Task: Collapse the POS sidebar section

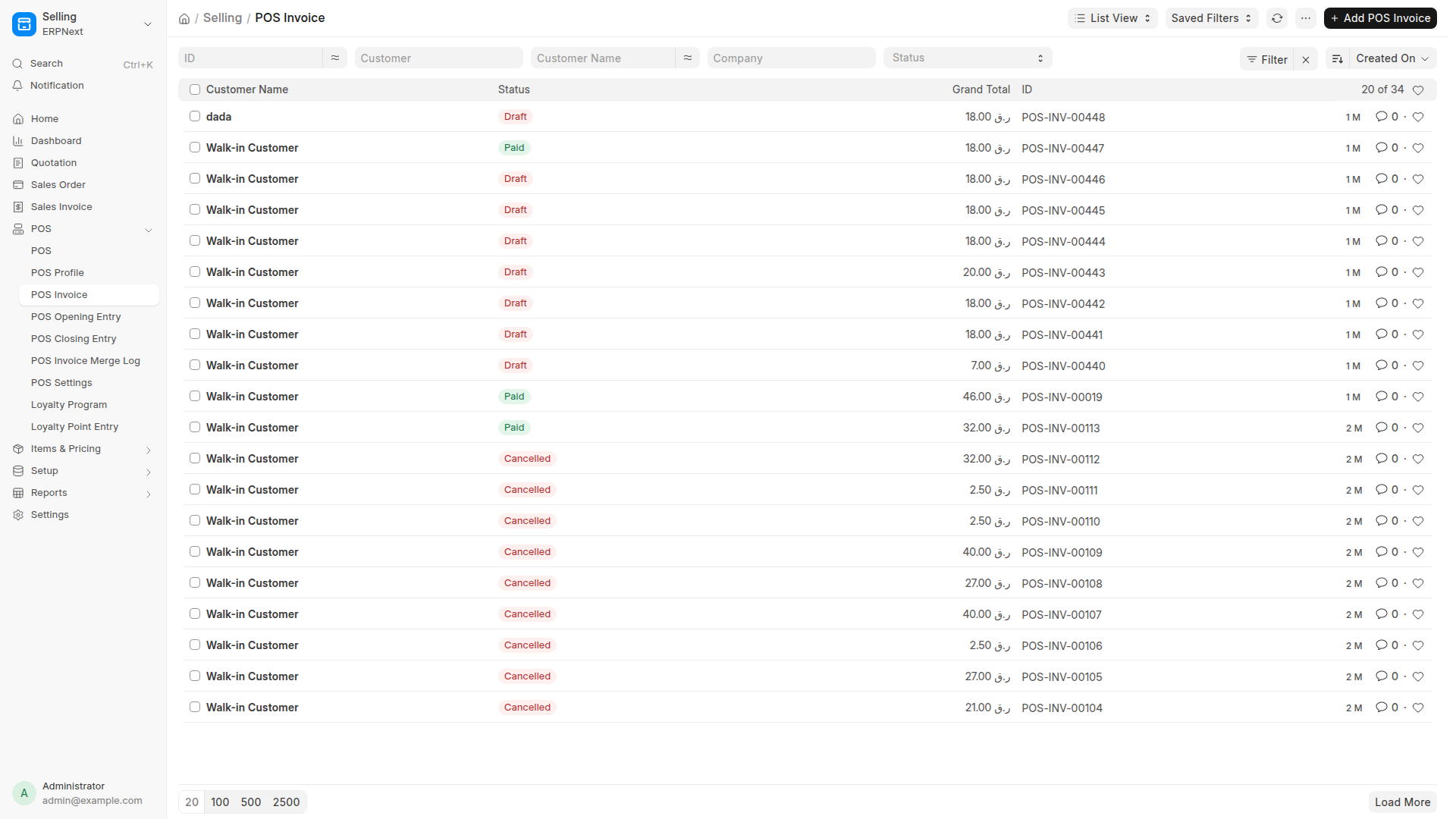Action: point(149,230)
